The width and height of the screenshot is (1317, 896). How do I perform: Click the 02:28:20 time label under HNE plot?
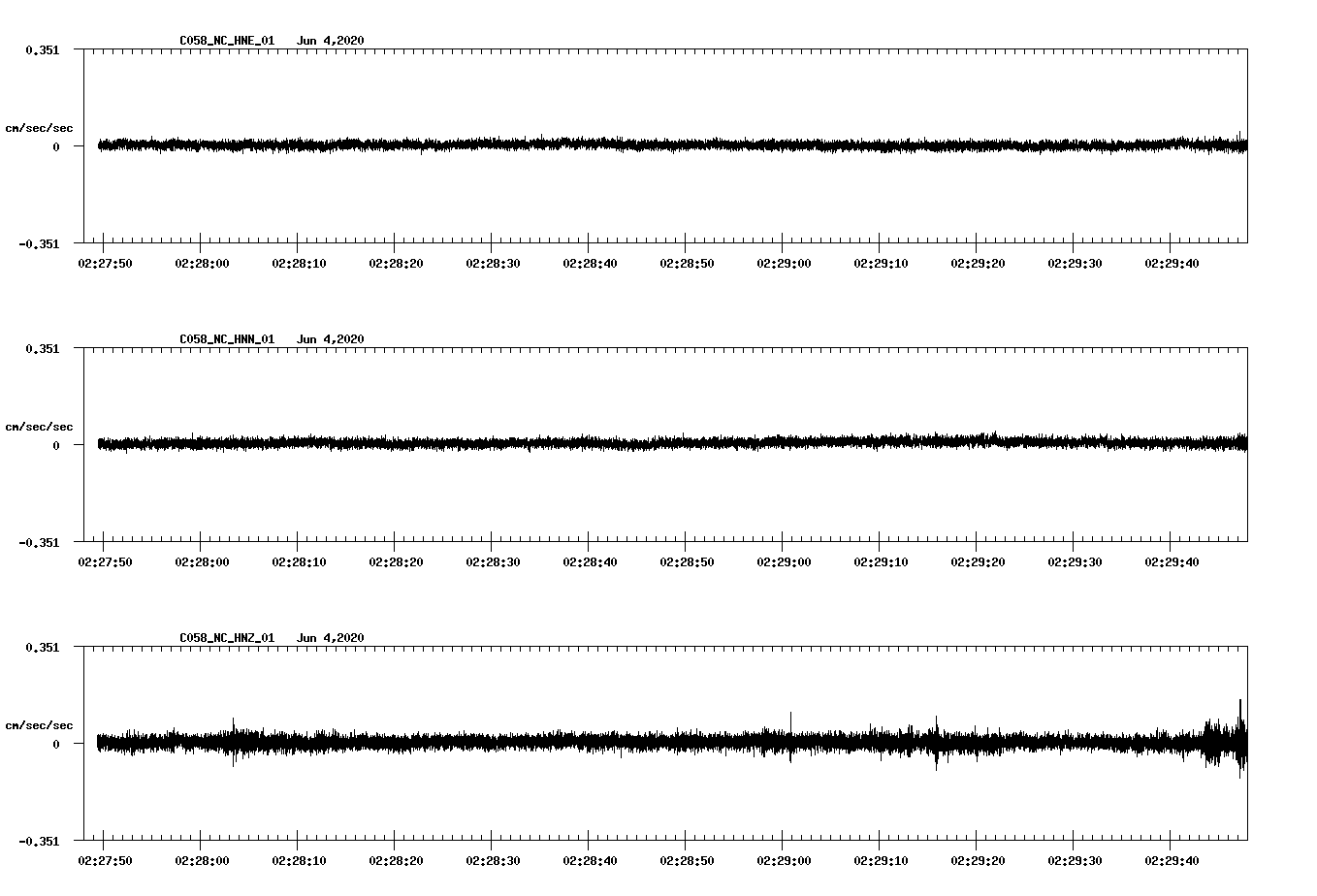396,264
